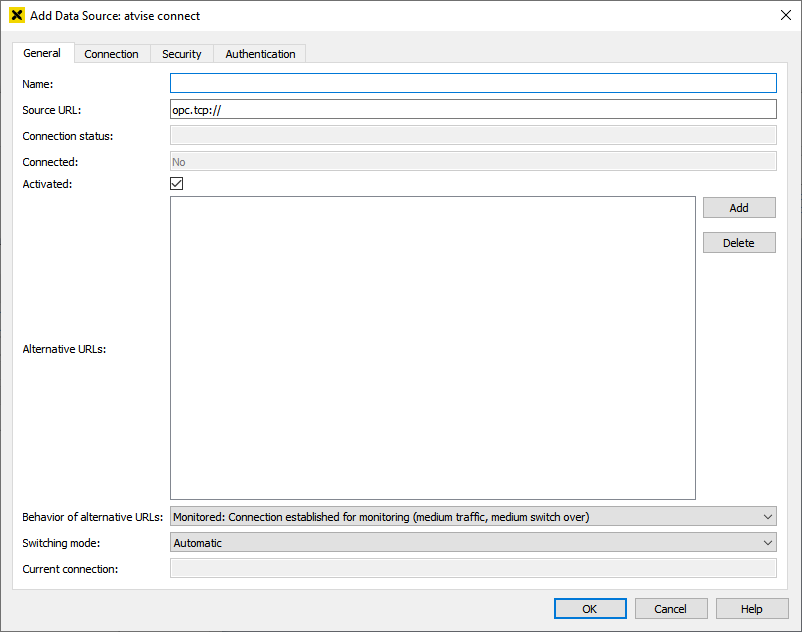This screenshot has width=802, height=632.
Task: Switch to the Connection tab
Action: pos(111,54)
